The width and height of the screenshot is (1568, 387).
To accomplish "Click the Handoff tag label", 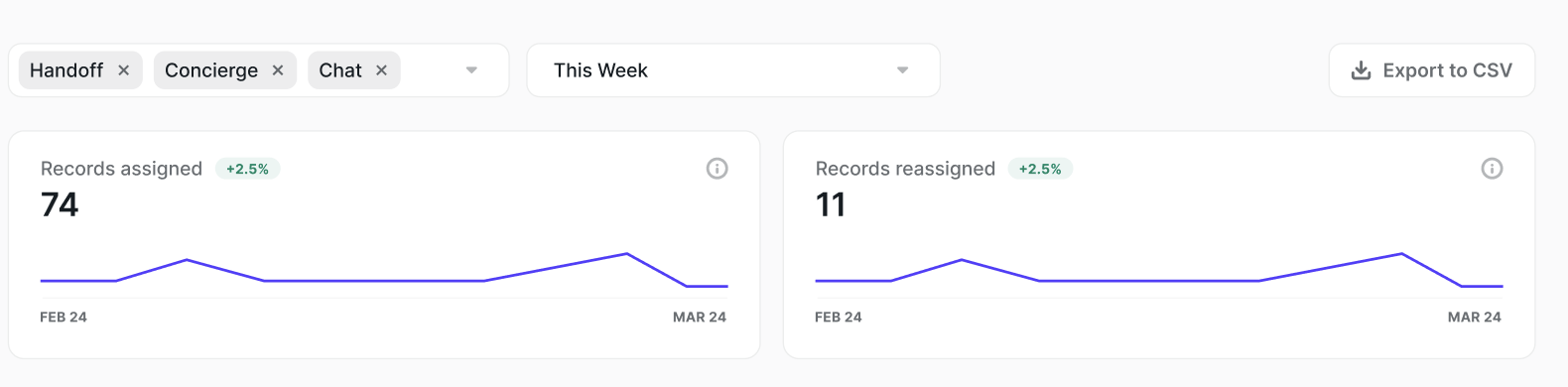I will tap(66, 70).
